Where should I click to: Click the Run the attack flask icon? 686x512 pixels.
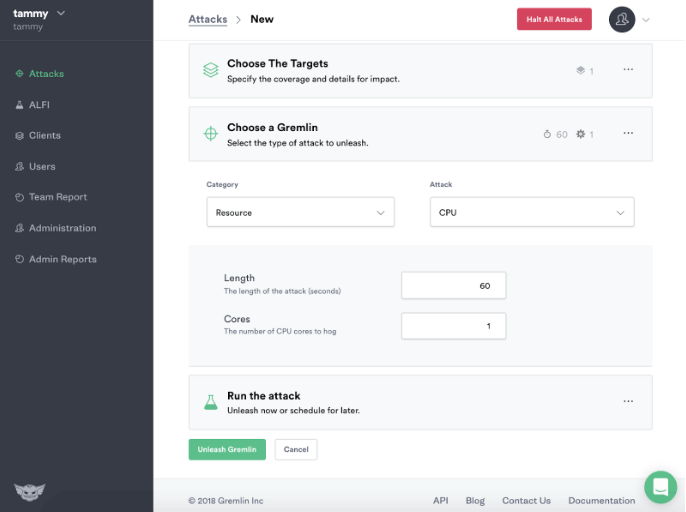[211, 402]
